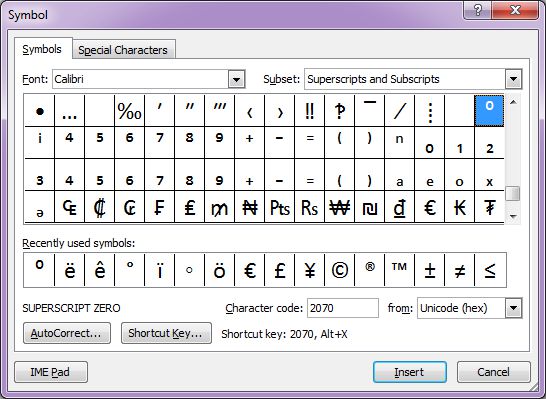Select the Pts peseta symbol
The height and width of the screenshot is (399, 546).
(279, 207)
